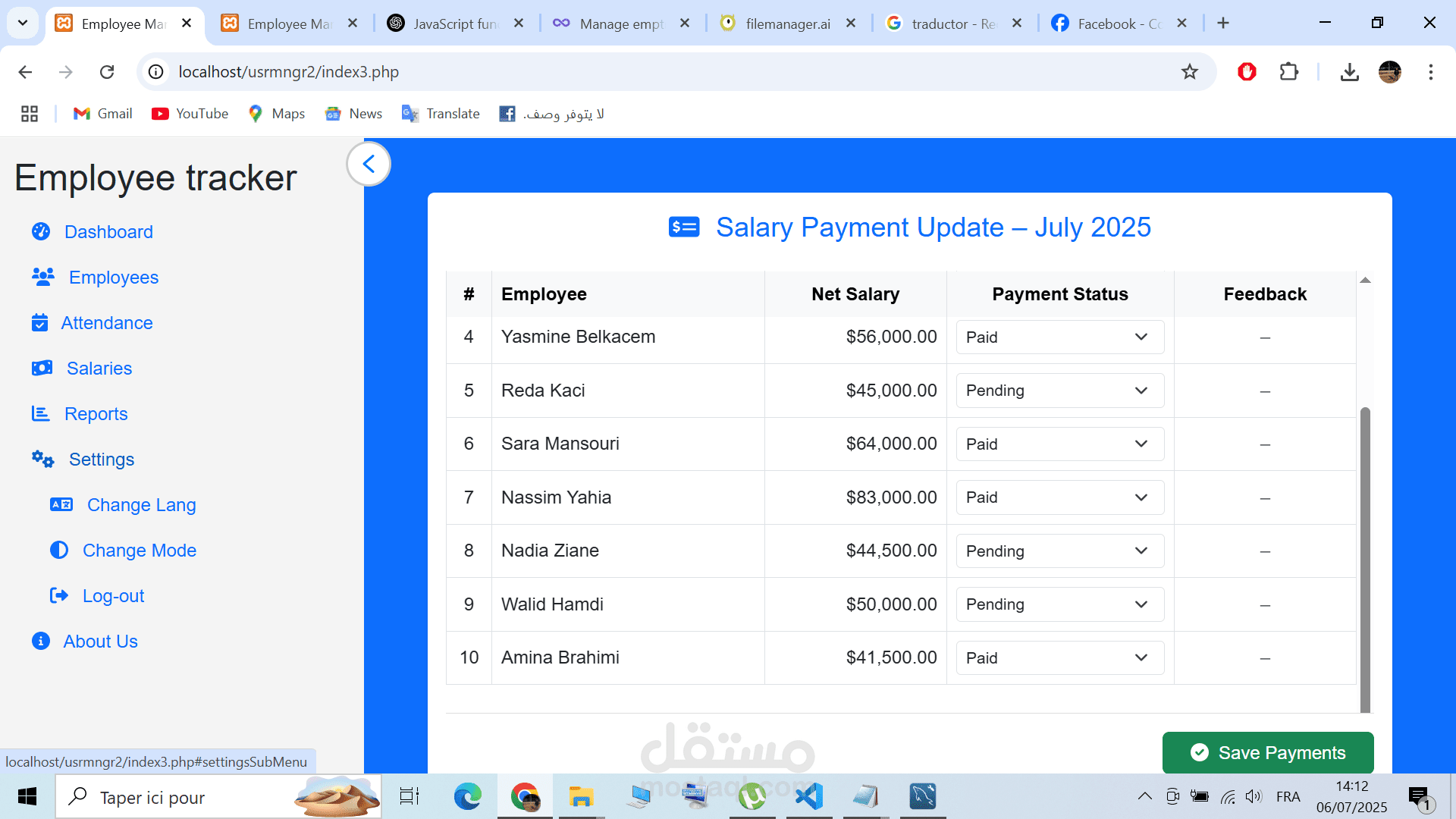Viewport: 1456px width, 819px height.
Task: Click the Log-out arrow icon
Action: [59, 595]
